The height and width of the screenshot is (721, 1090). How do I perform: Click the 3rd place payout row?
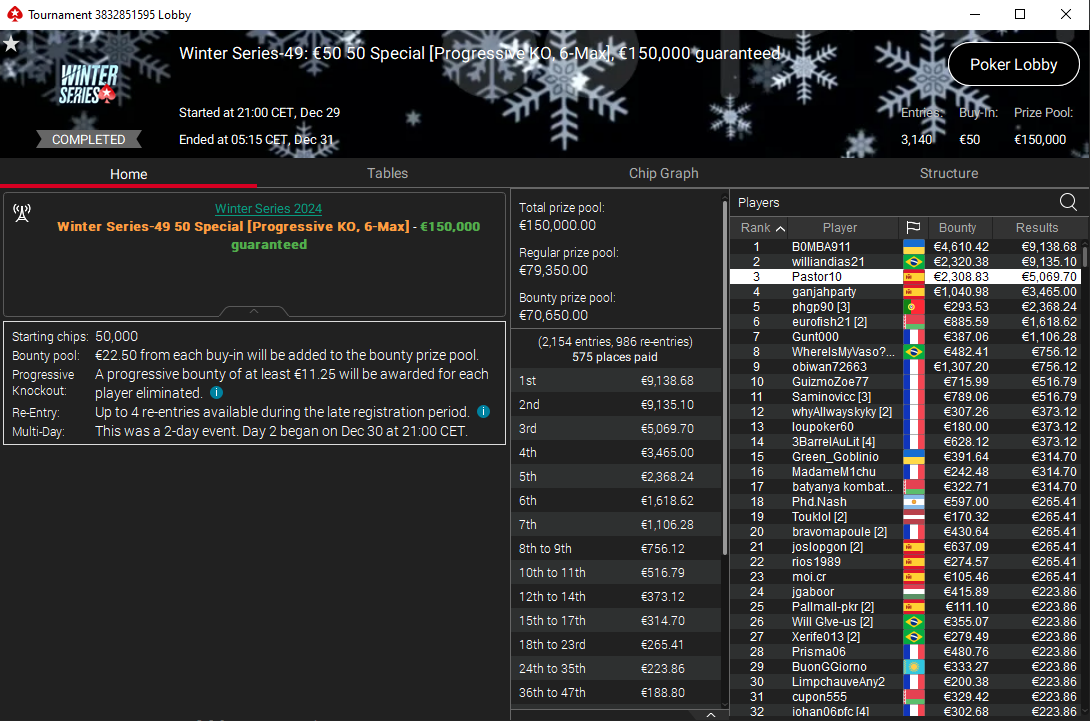click(x=616, y=428)
